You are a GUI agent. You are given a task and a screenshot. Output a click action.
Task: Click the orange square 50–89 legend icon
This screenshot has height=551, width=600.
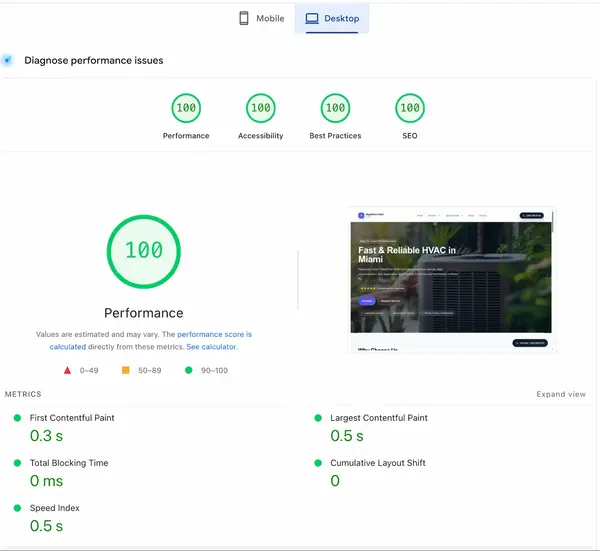[x=126, y=370]
